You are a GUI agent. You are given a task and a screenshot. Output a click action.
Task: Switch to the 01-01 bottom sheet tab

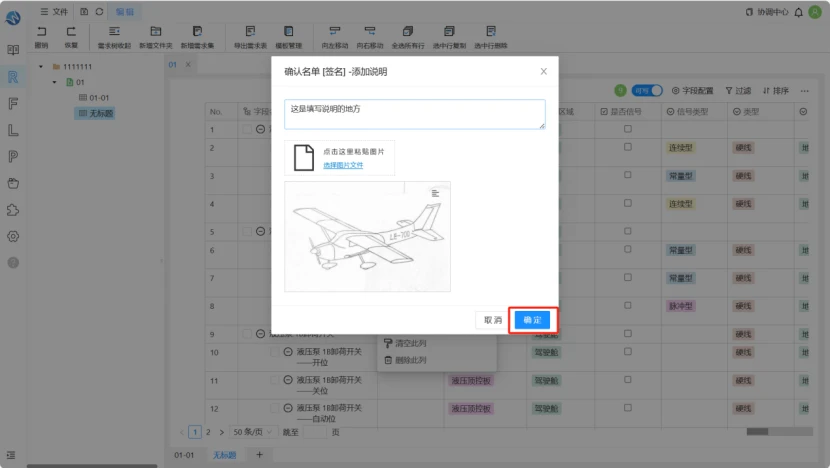pos(184,455)
